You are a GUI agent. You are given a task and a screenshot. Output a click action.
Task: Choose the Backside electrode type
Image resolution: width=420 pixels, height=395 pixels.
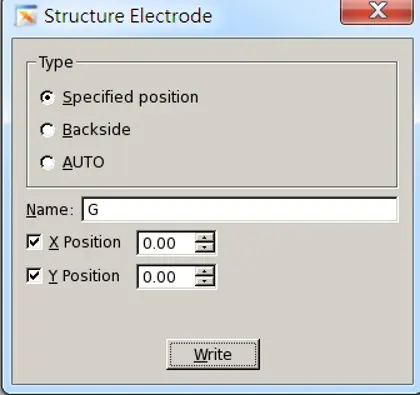[47, 130]
